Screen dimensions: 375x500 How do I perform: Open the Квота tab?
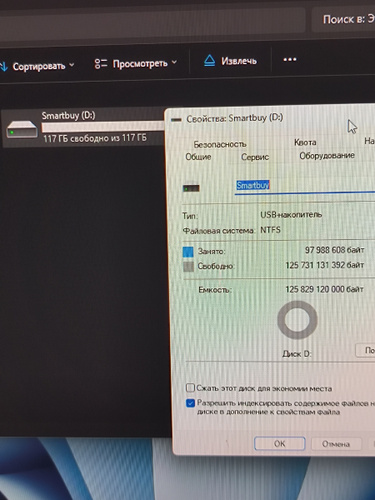pos(305,142)
